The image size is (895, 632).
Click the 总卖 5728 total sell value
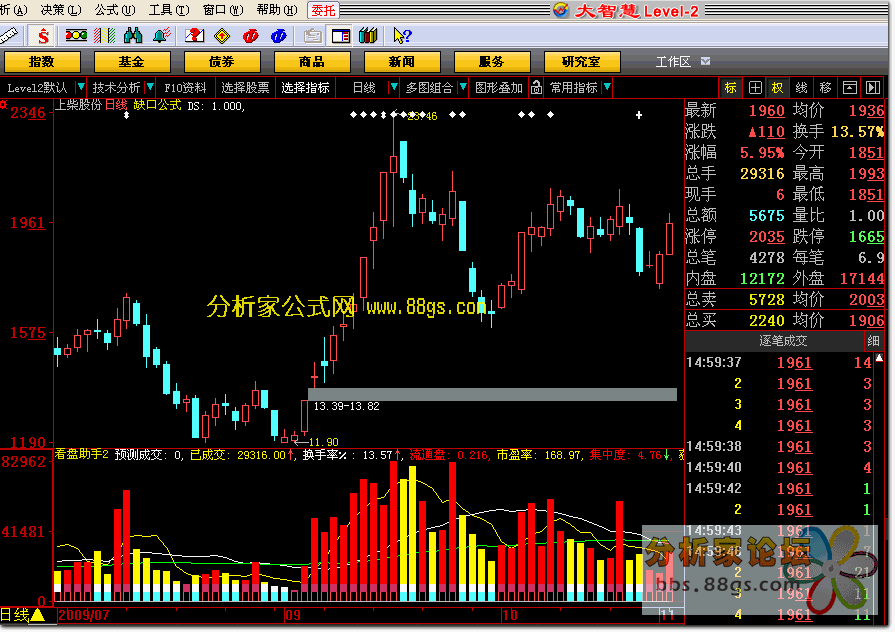click(767, 299)
